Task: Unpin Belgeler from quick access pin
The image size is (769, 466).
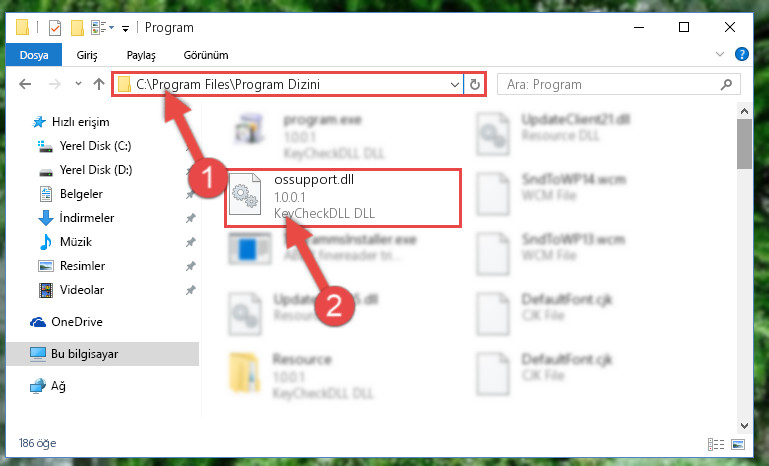Action: click(190, 194)
